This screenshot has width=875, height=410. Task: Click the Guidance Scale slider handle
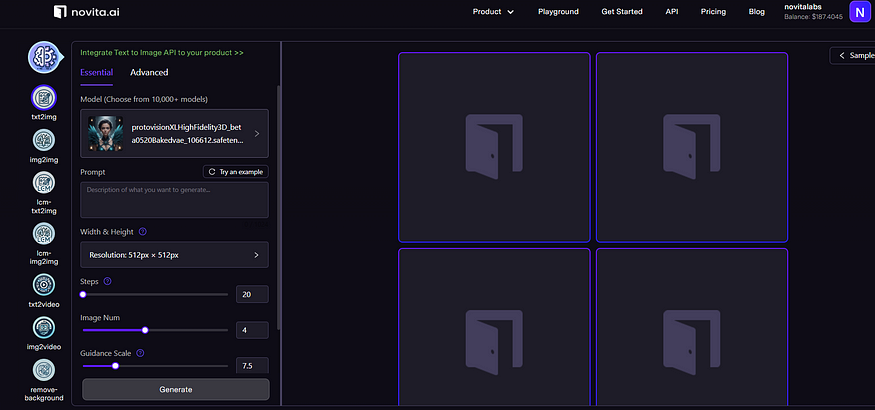pos(116,366)
